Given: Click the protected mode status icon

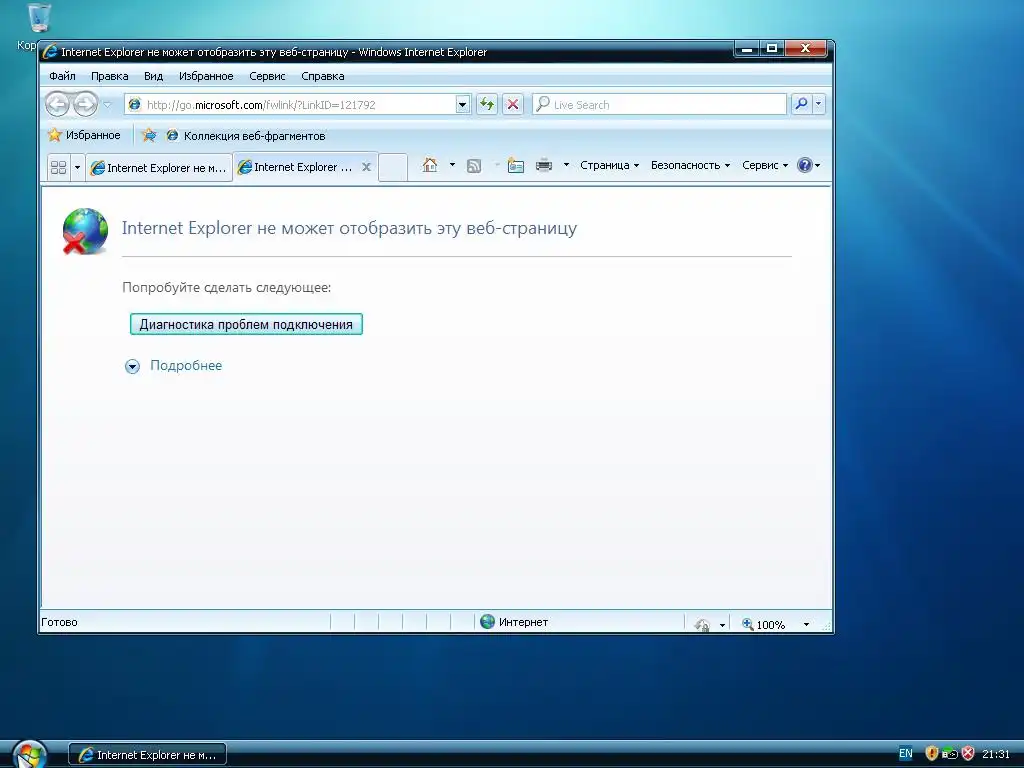Looking at the screenshot, I should tap(702, 625).
